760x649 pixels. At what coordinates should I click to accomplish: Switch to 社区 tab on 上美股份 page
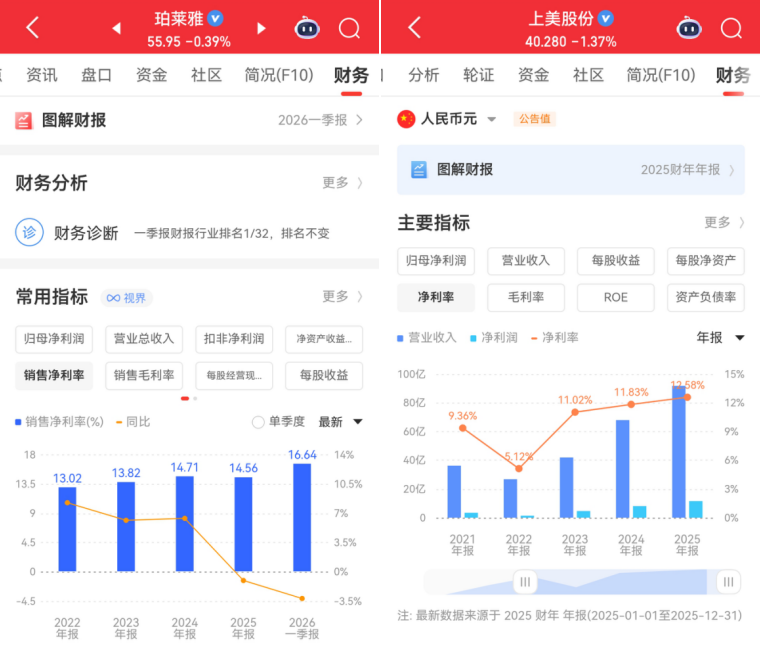pos(588,75)
